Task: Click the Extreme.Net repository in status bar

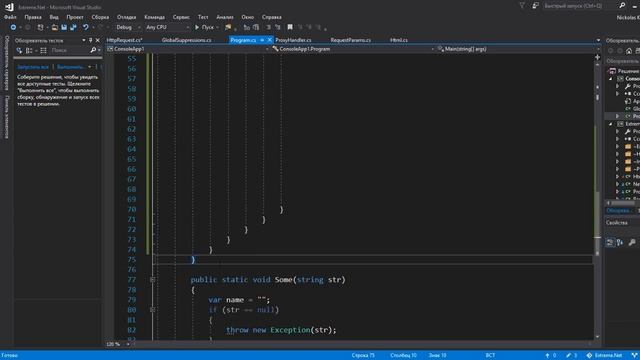Action: (x=604, y=356)
